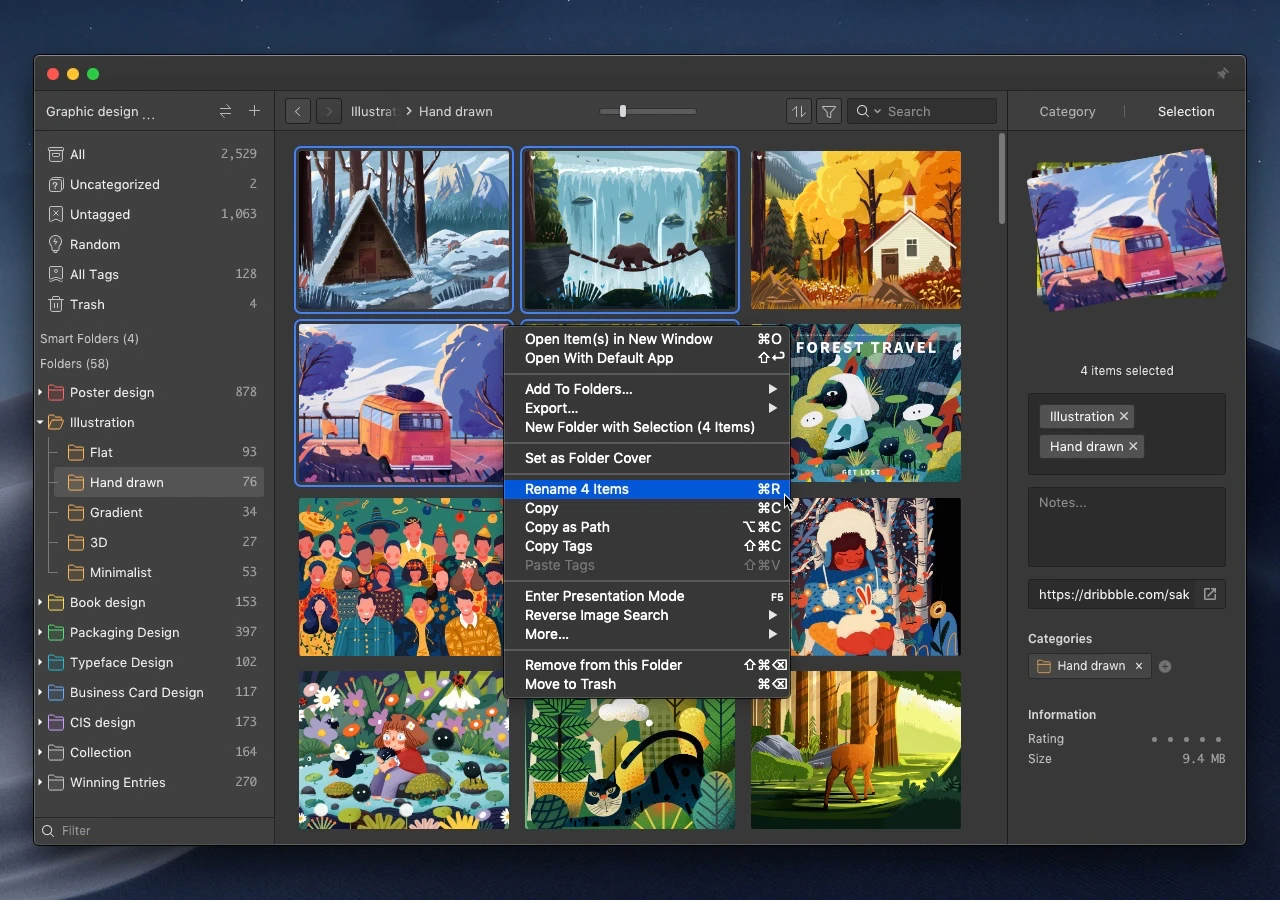Image resolution: width=1280 pixels, height=900 pixels.
Task: Open the filter funnel icon
Action: click(829, 111)
